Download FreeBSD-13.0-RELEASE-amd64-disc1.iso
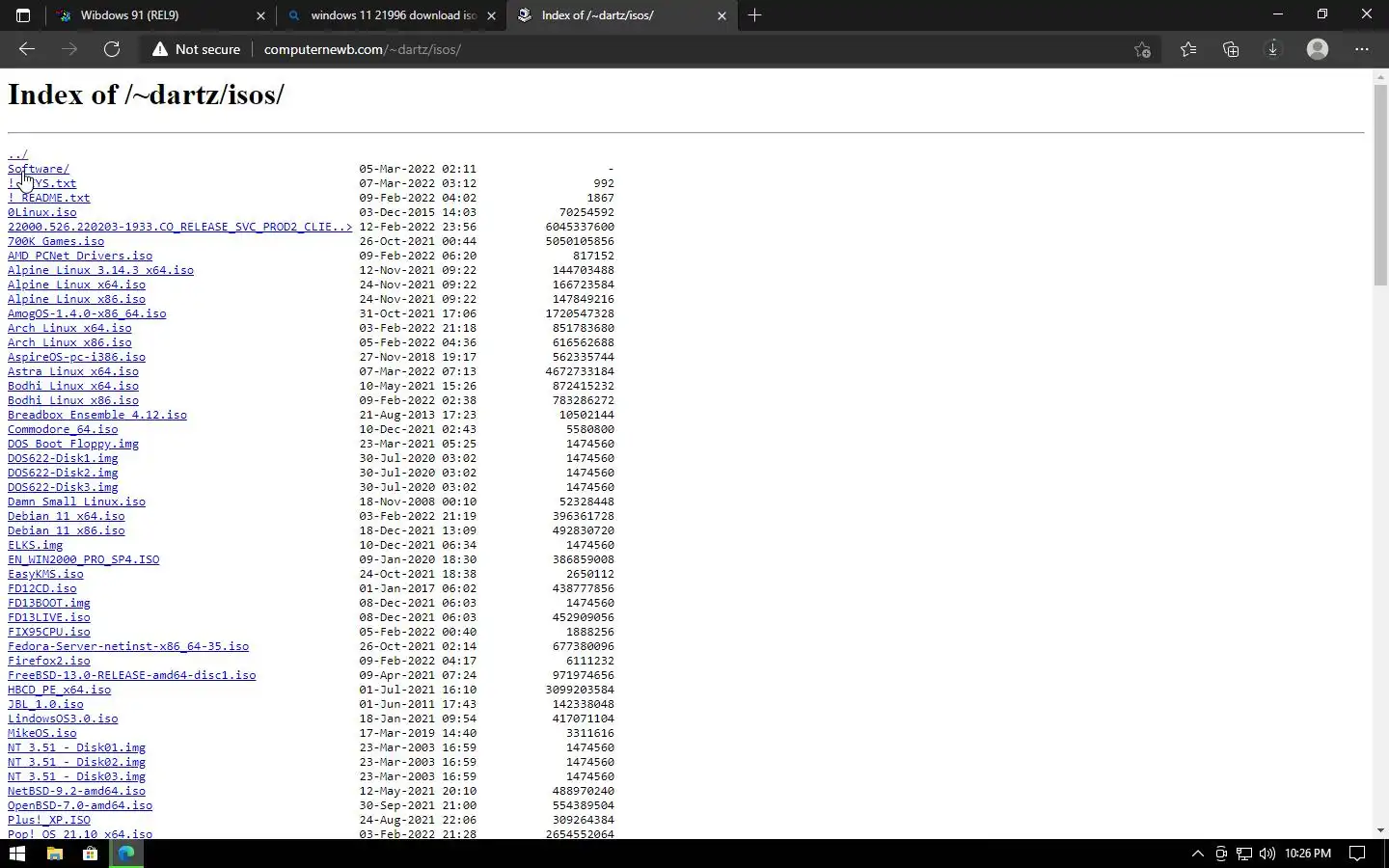The width and height of the screenshot is (1389, 868). [132, 675]
